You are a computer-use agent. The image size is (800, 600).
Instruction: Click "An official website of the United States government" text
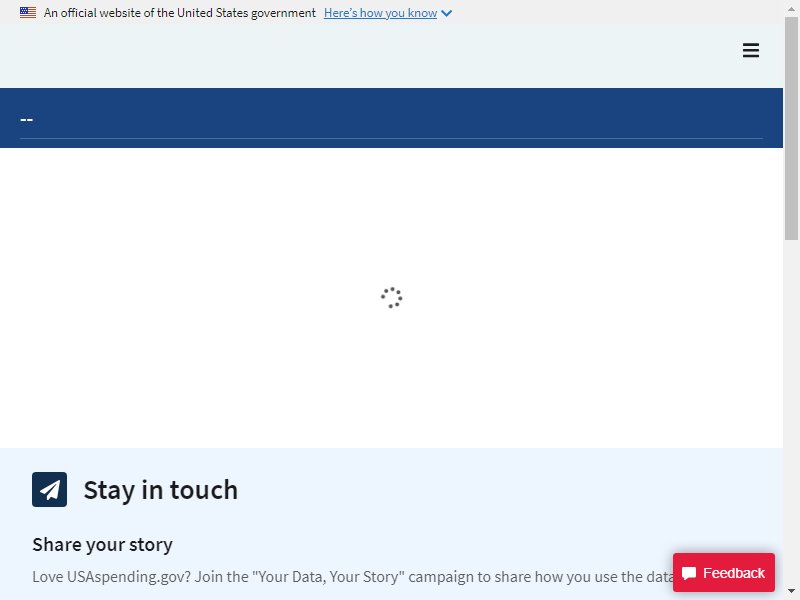tap(180, 13)
